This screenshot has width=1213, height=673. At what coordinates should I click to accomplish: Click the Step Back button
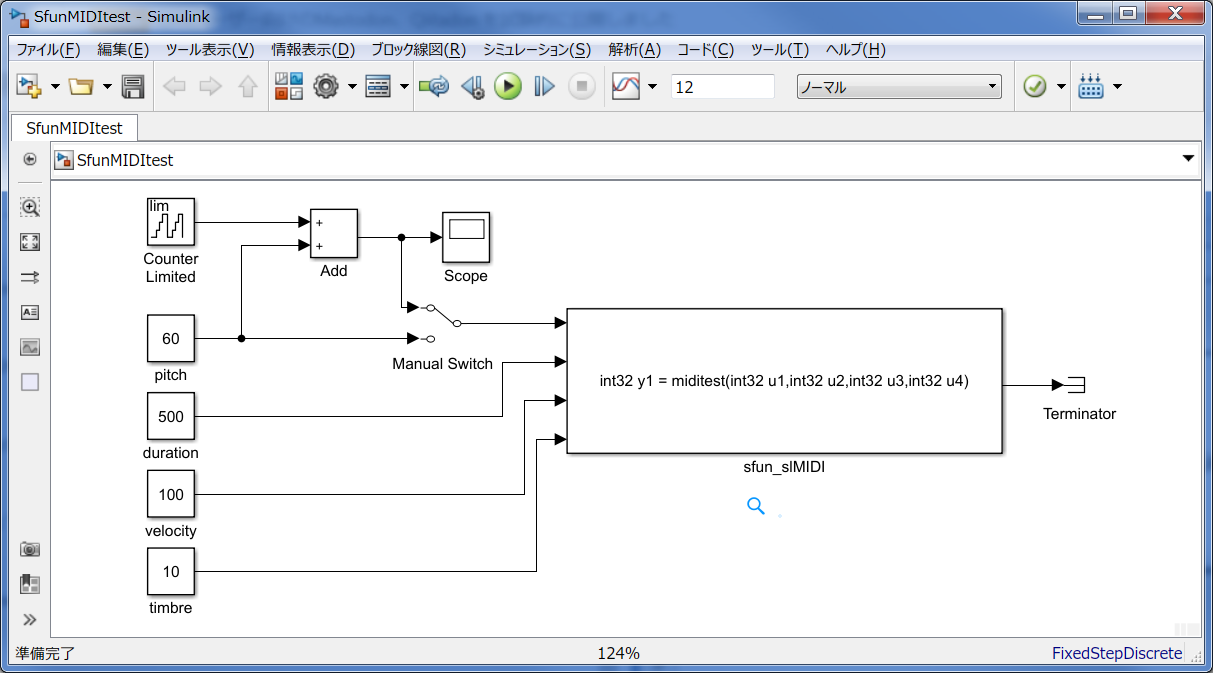click(472, 87)
